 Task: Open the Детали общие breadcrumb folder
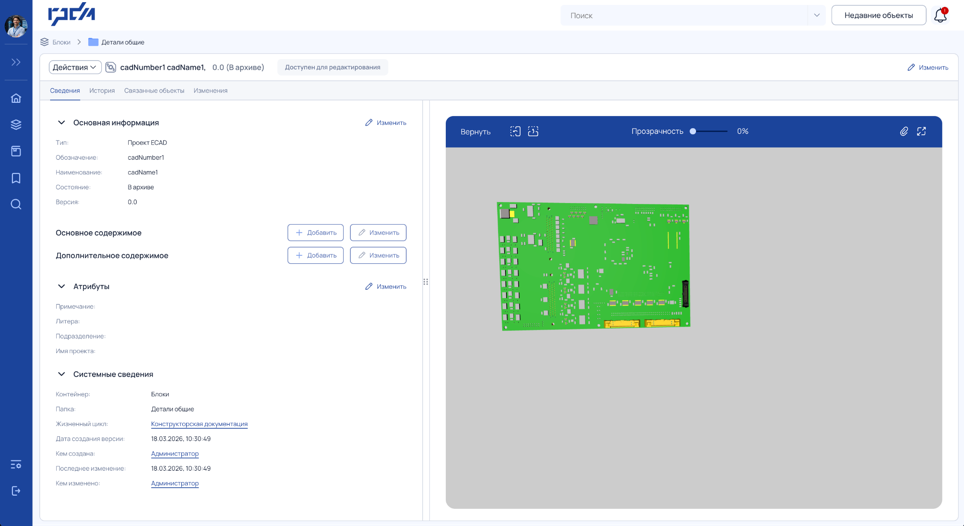pos(123,42)
